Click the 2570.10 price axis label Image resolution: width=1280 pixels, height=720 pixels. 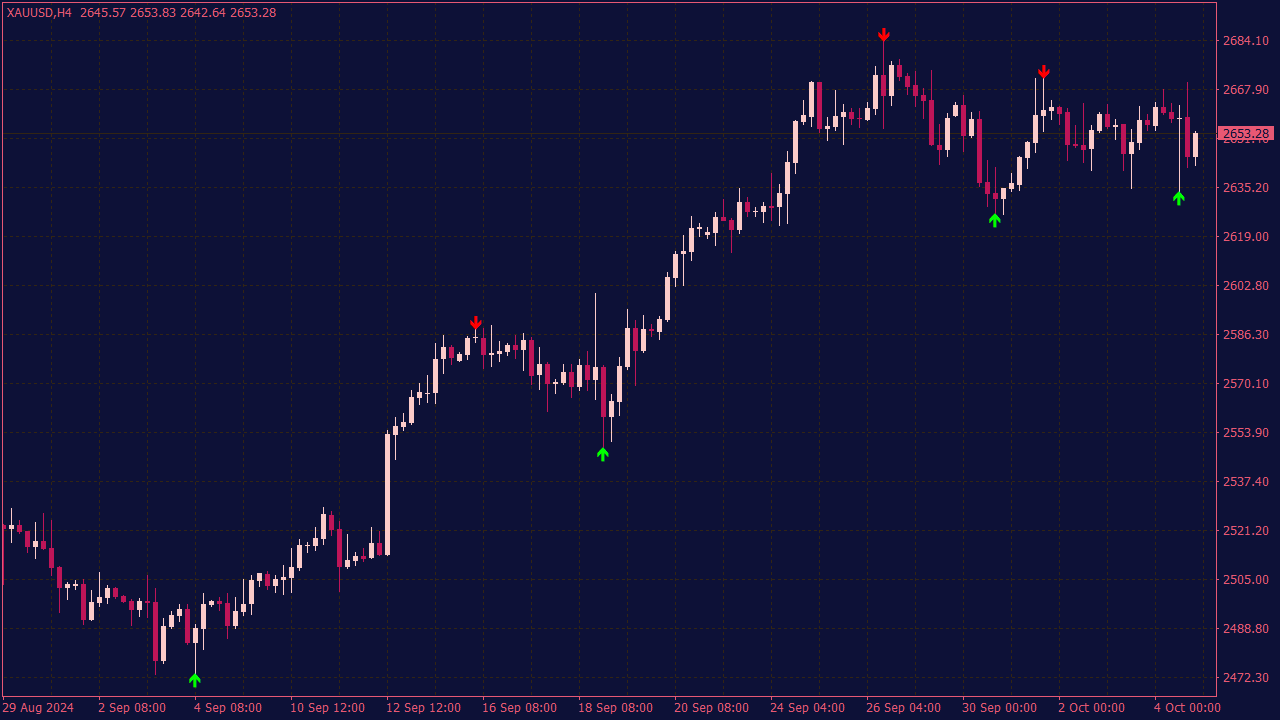(x=1246, y=384)
